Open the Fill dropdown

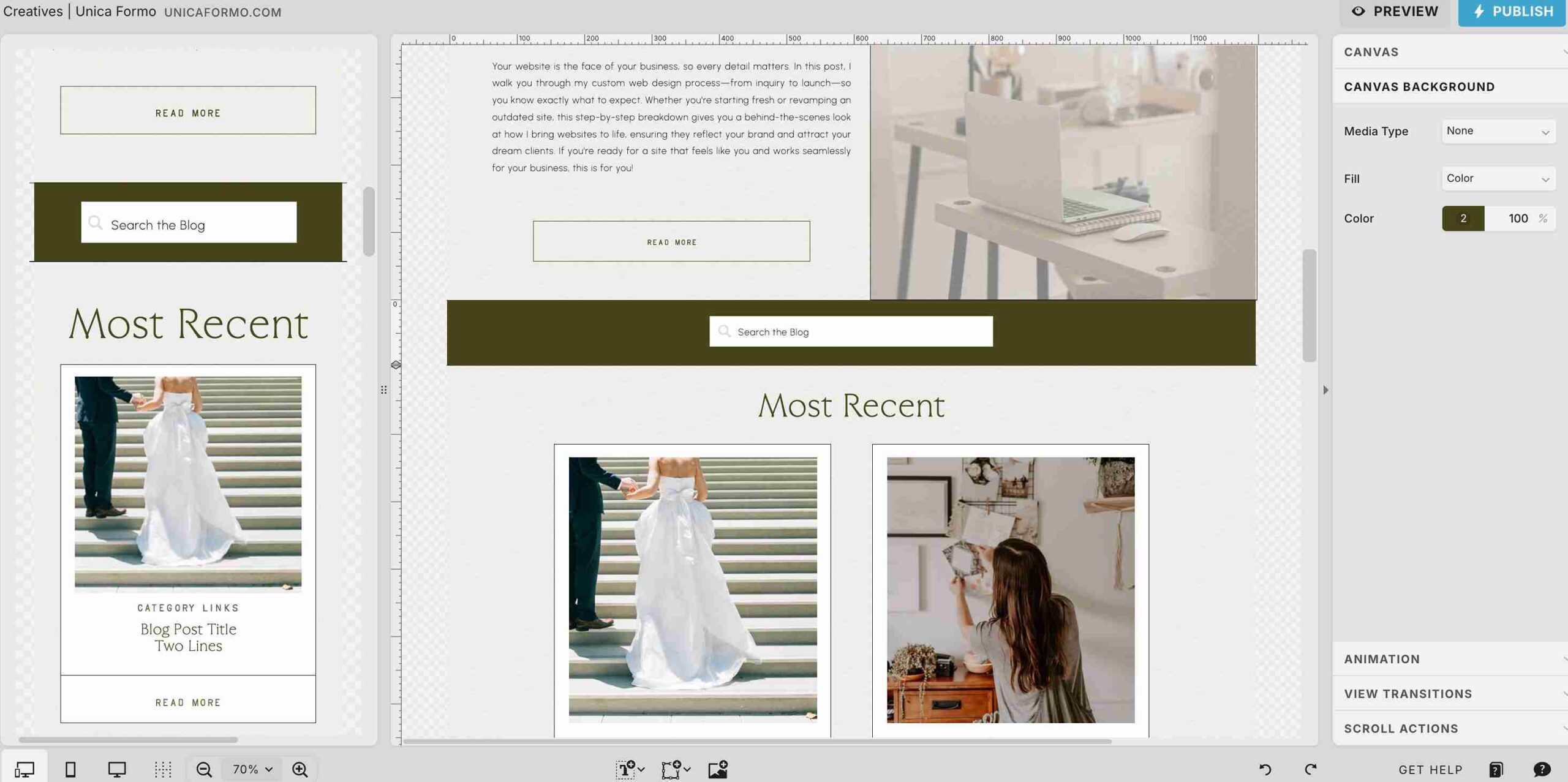tap(1499, 178)
